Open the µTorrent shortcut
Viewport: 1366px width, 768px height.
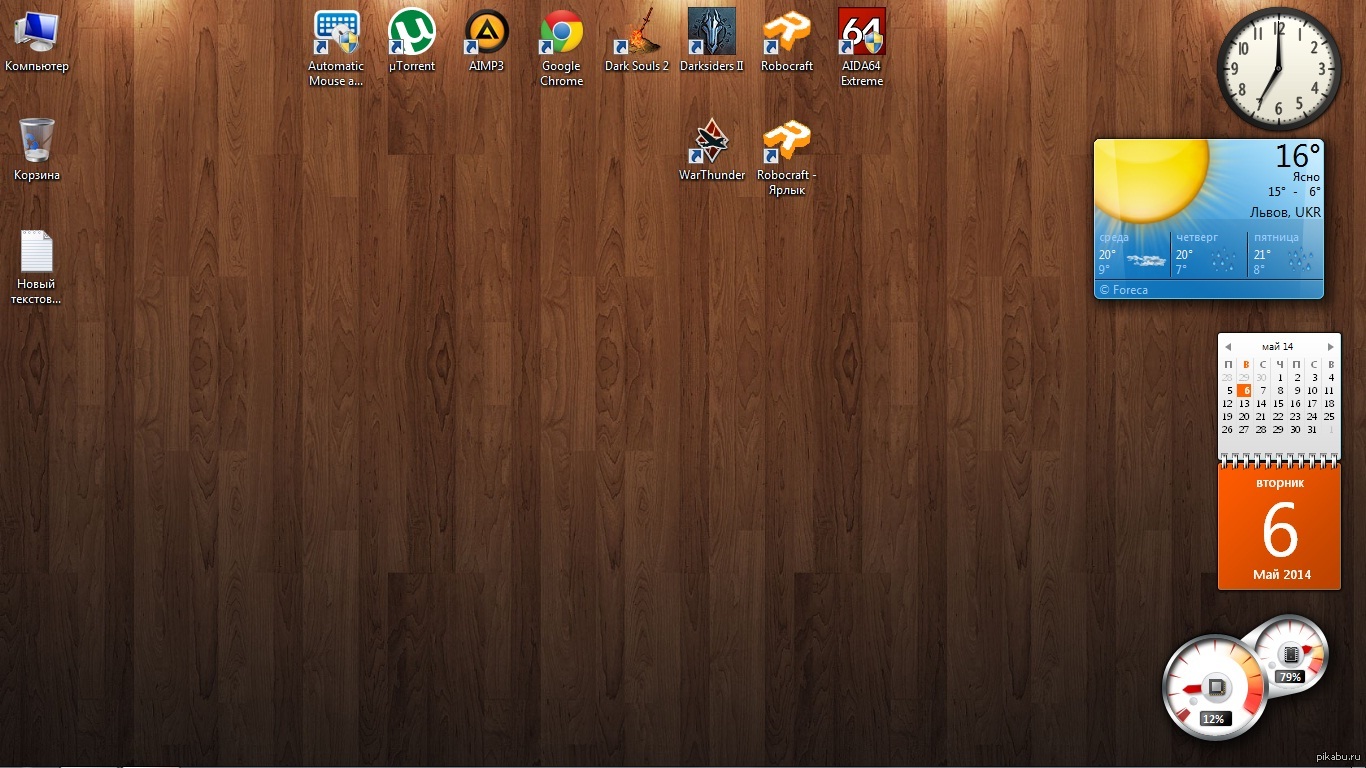click(x=411, y=33)
